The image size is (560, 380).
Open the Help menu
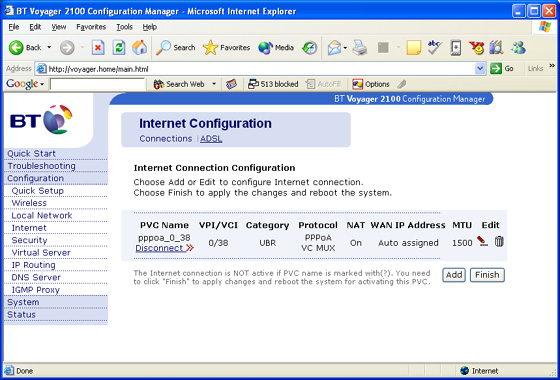pyautogui.click(x=150, y=27)
